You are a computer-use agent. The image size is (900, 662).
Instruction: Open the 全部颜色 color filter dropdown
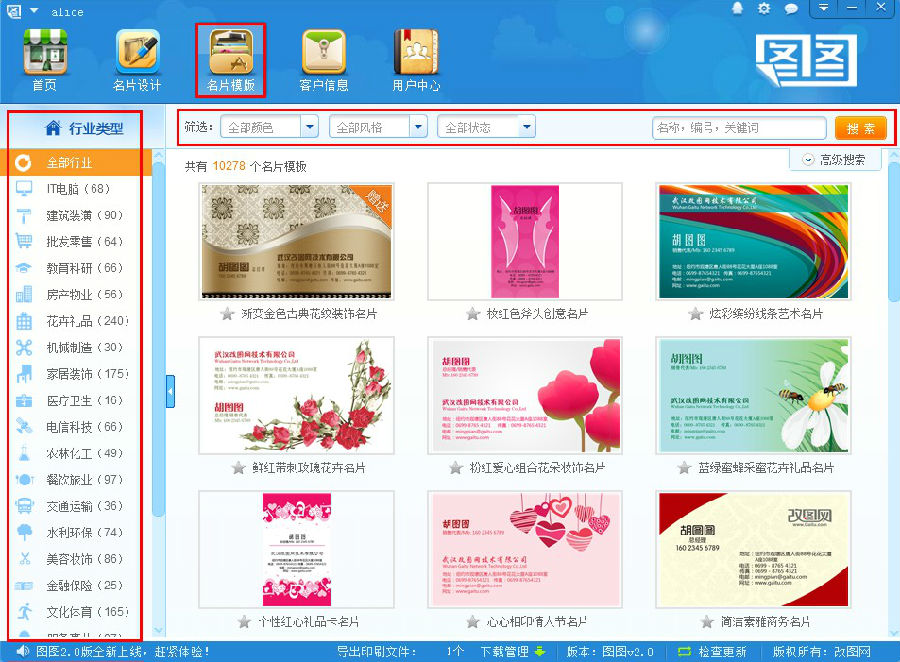tap(309, 127)
